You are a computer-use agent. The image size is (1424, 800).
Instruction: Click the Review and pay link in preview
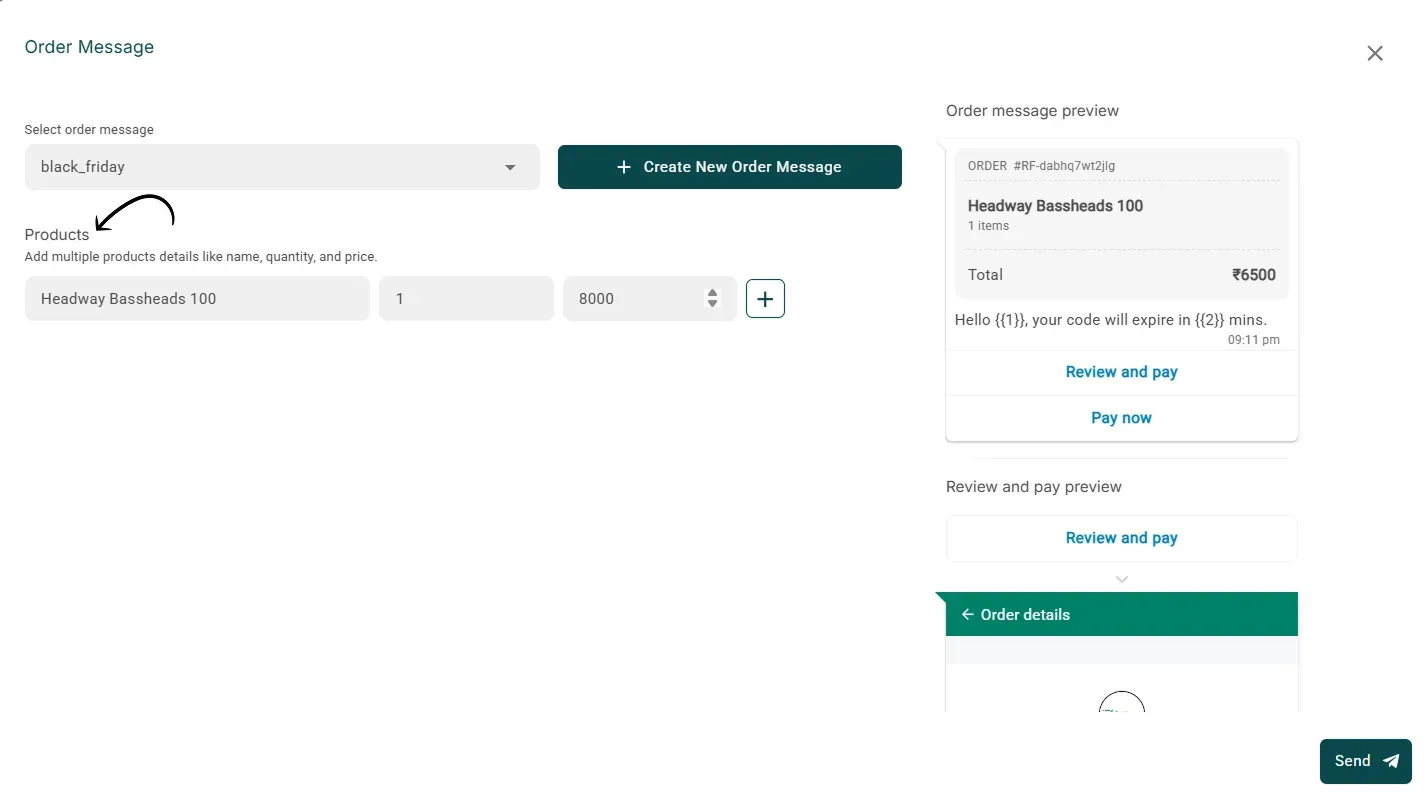click(1121, 372)
